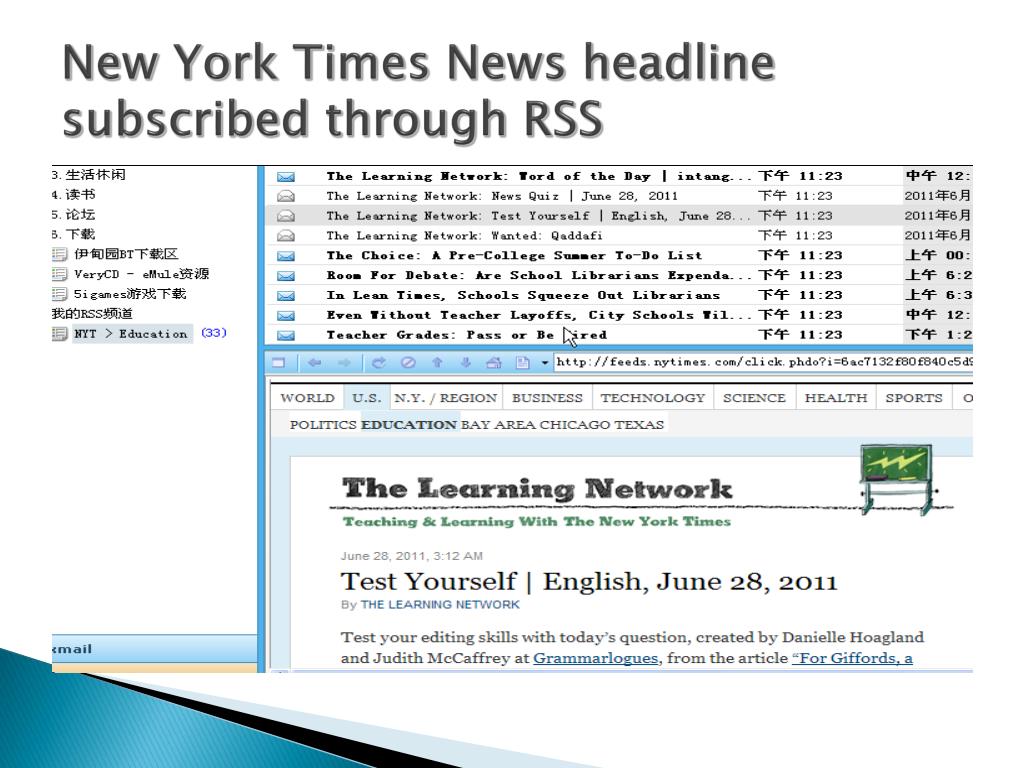Open the Word of the Day headline

coord(538,176)
